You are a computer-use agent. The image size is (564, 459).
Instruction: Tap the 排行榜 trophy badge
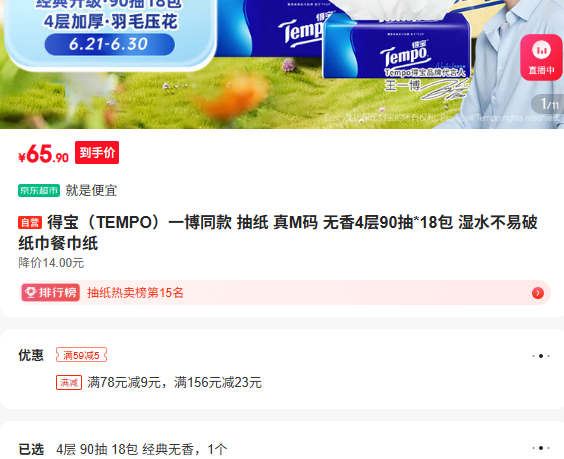(x=51, y=292)
